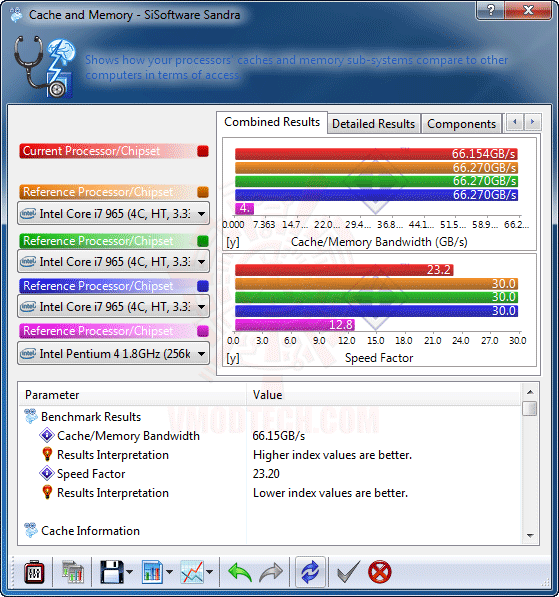Click the '23.20' value cell
Viewport: 559px width, 597px height.
(x=266, y=474)
